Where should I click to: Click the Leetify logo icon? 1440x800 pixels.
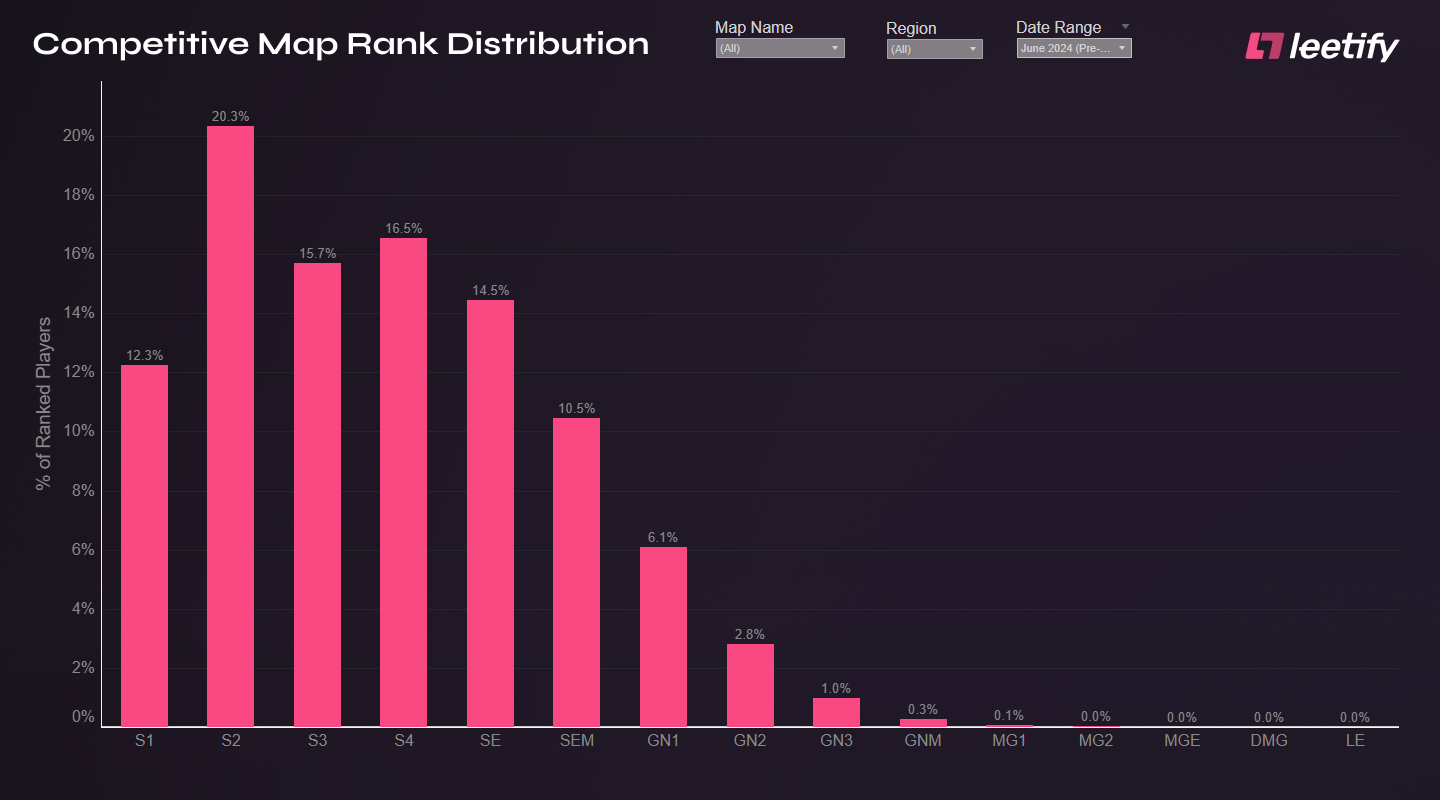pyautogui.click(x=1264, y=46)
